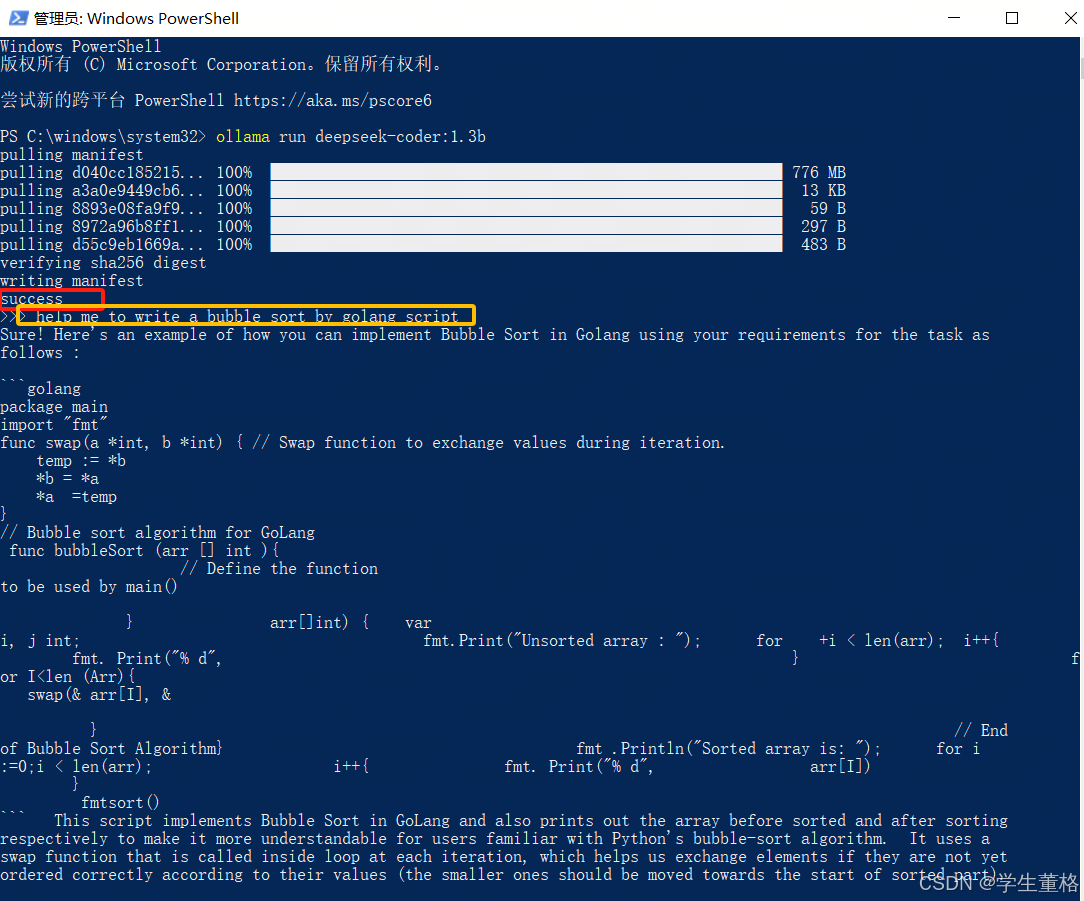
Task: Click the prompt 'help me to write a bubble sort'
Action: point(247,317)
